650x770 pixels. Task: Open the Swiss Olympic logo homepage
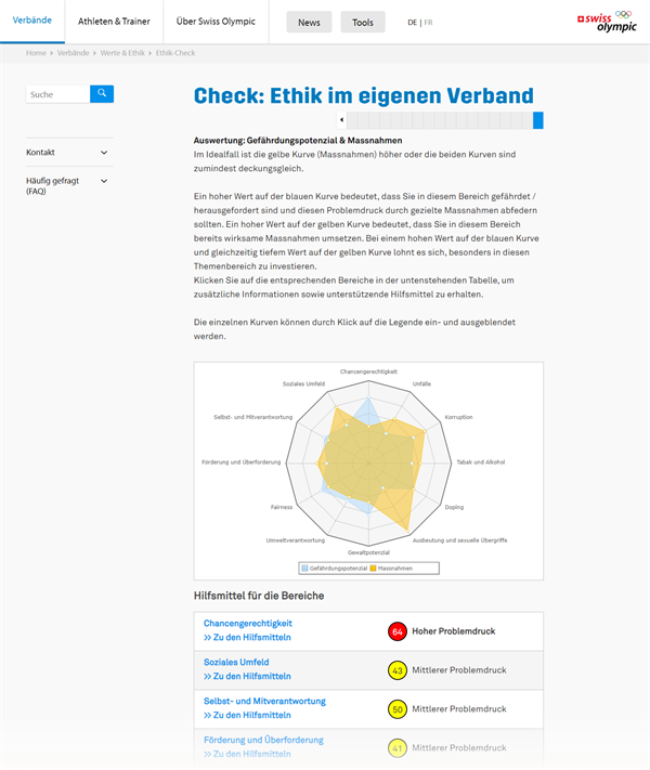[x=607, y=22]
